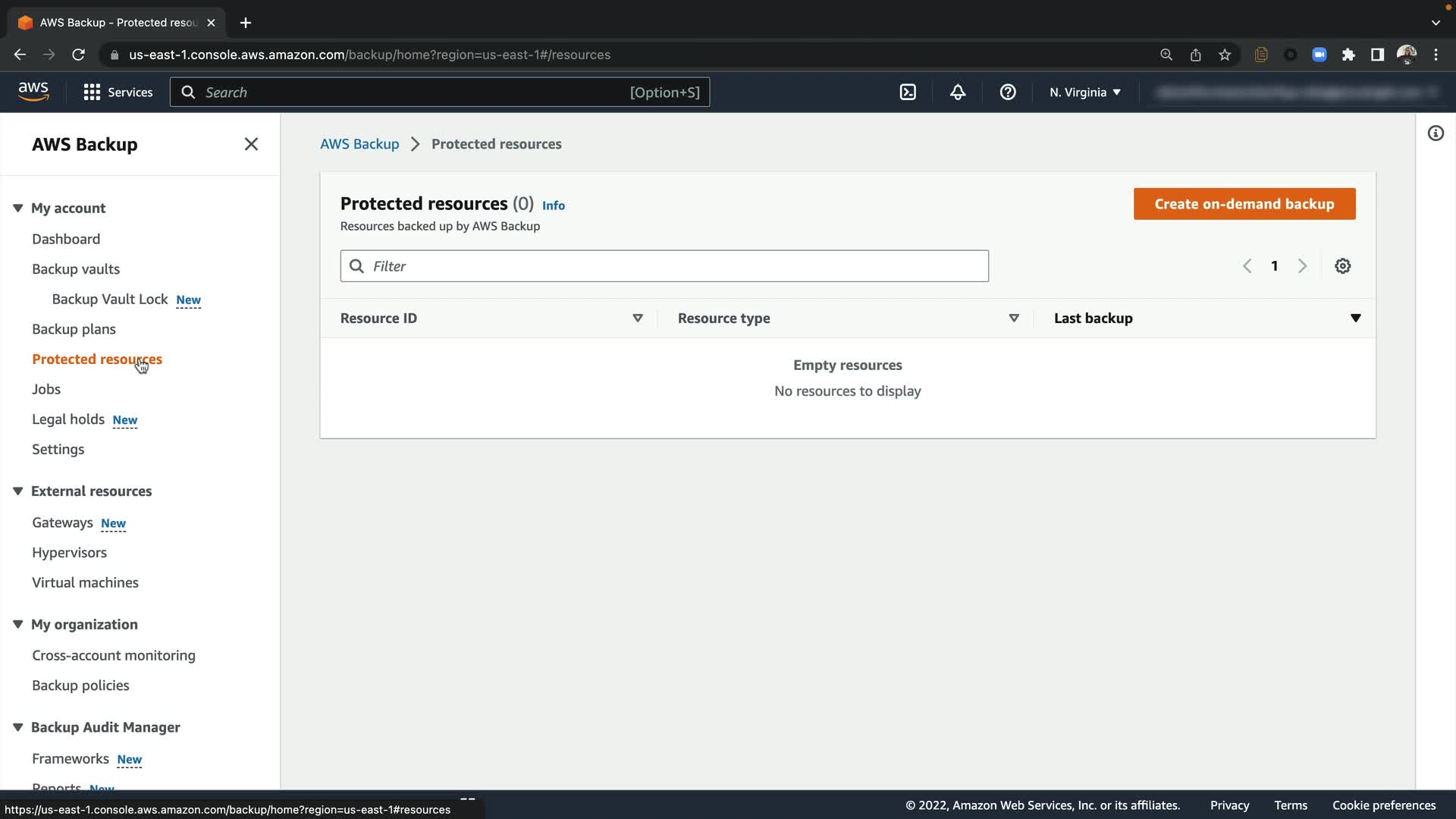The height and width of the screenshot is (819, 1456).
Task: Open Jobs in the sidebar
Action: coord(46,389)
